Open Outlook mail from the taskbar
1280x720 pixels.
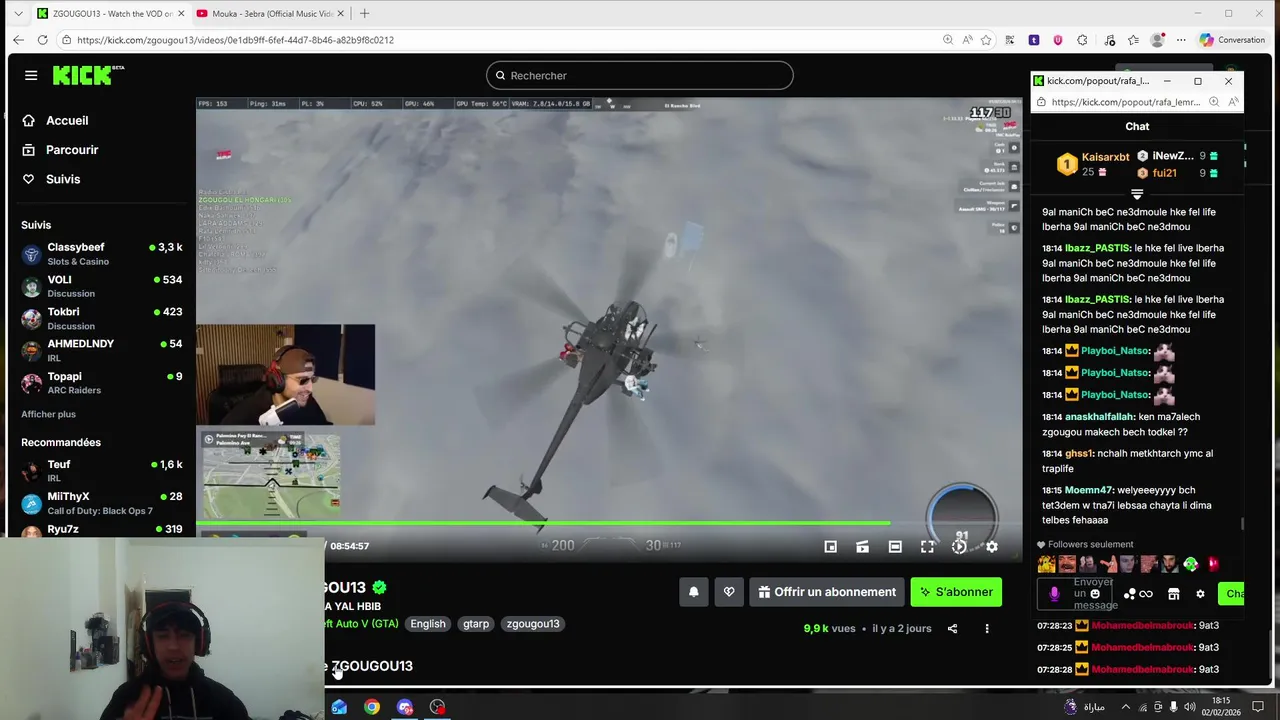tap(339, 707)
